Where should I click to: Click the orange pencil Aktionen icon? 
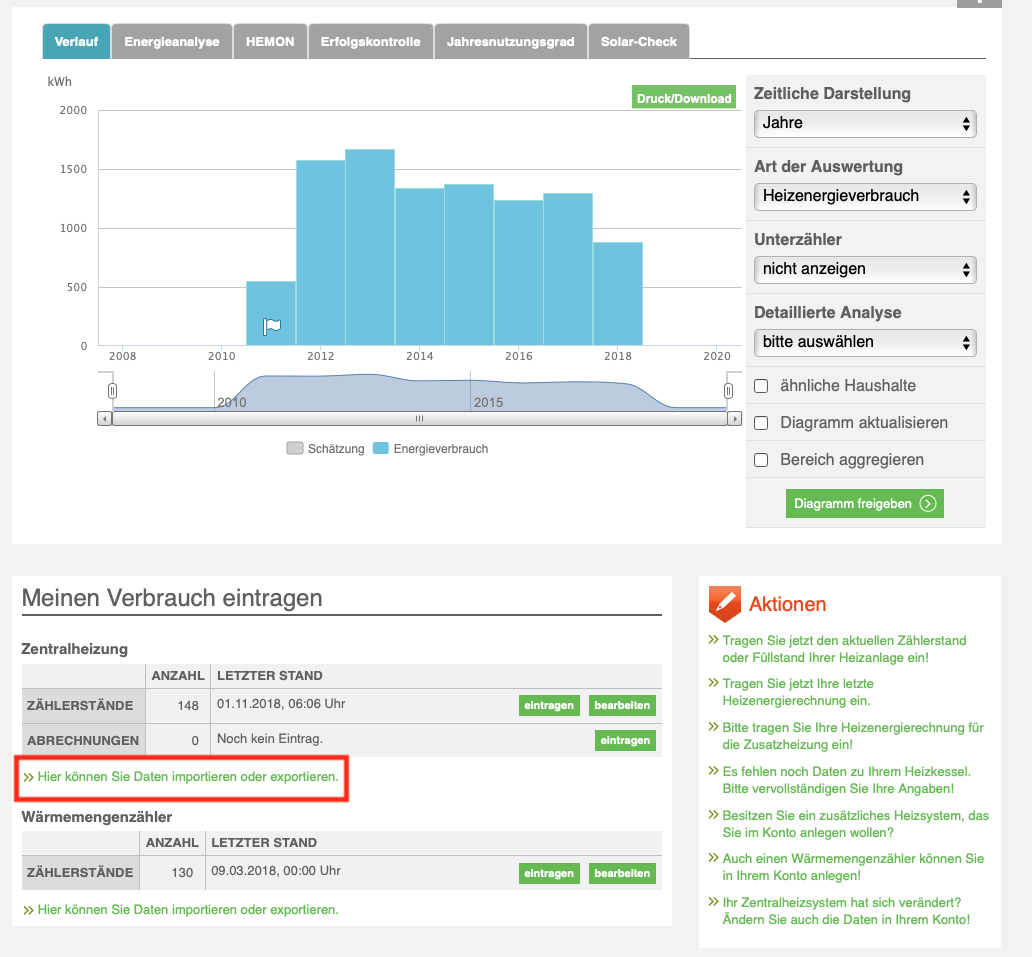(724, 604)
